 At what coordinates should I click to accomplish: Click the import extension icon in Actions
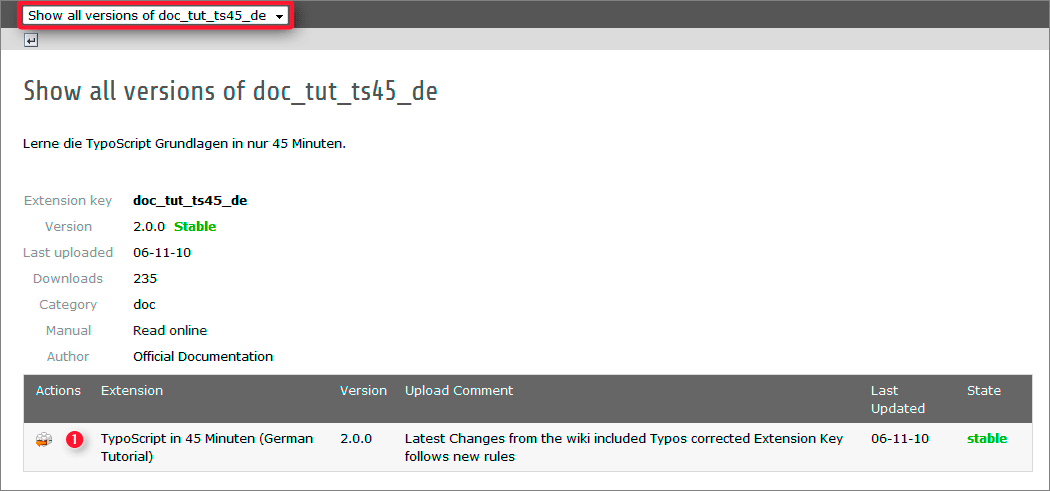point(44,440)
